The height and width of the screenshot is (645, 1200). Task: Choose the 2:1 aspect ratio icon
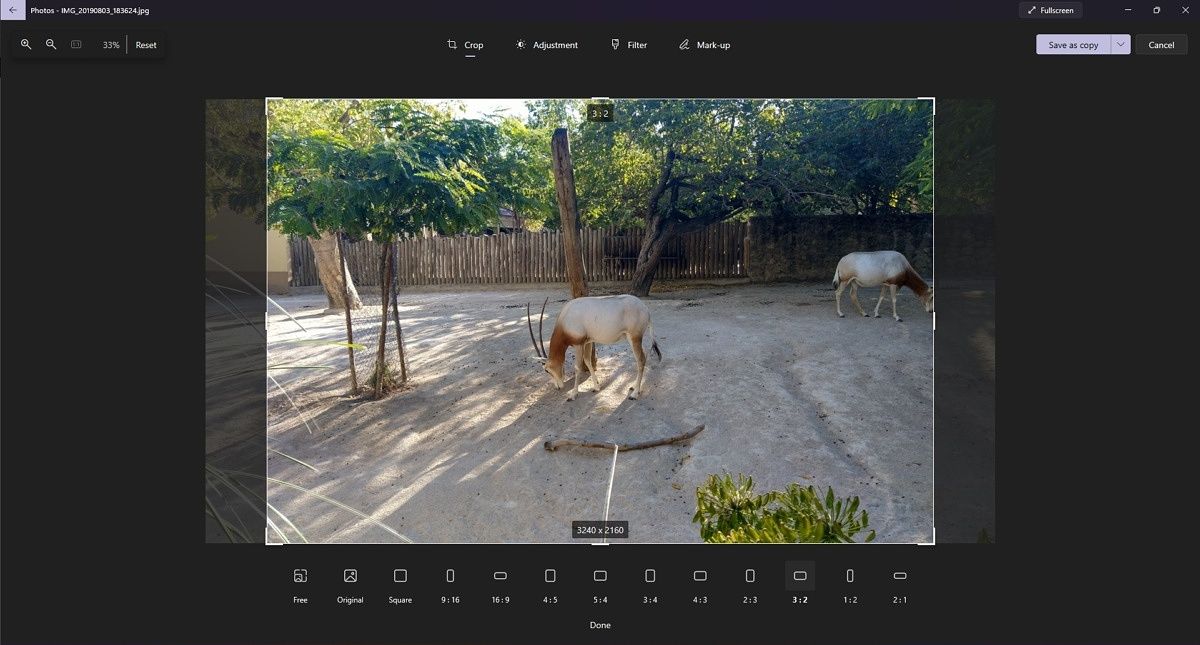pos(899,576)
